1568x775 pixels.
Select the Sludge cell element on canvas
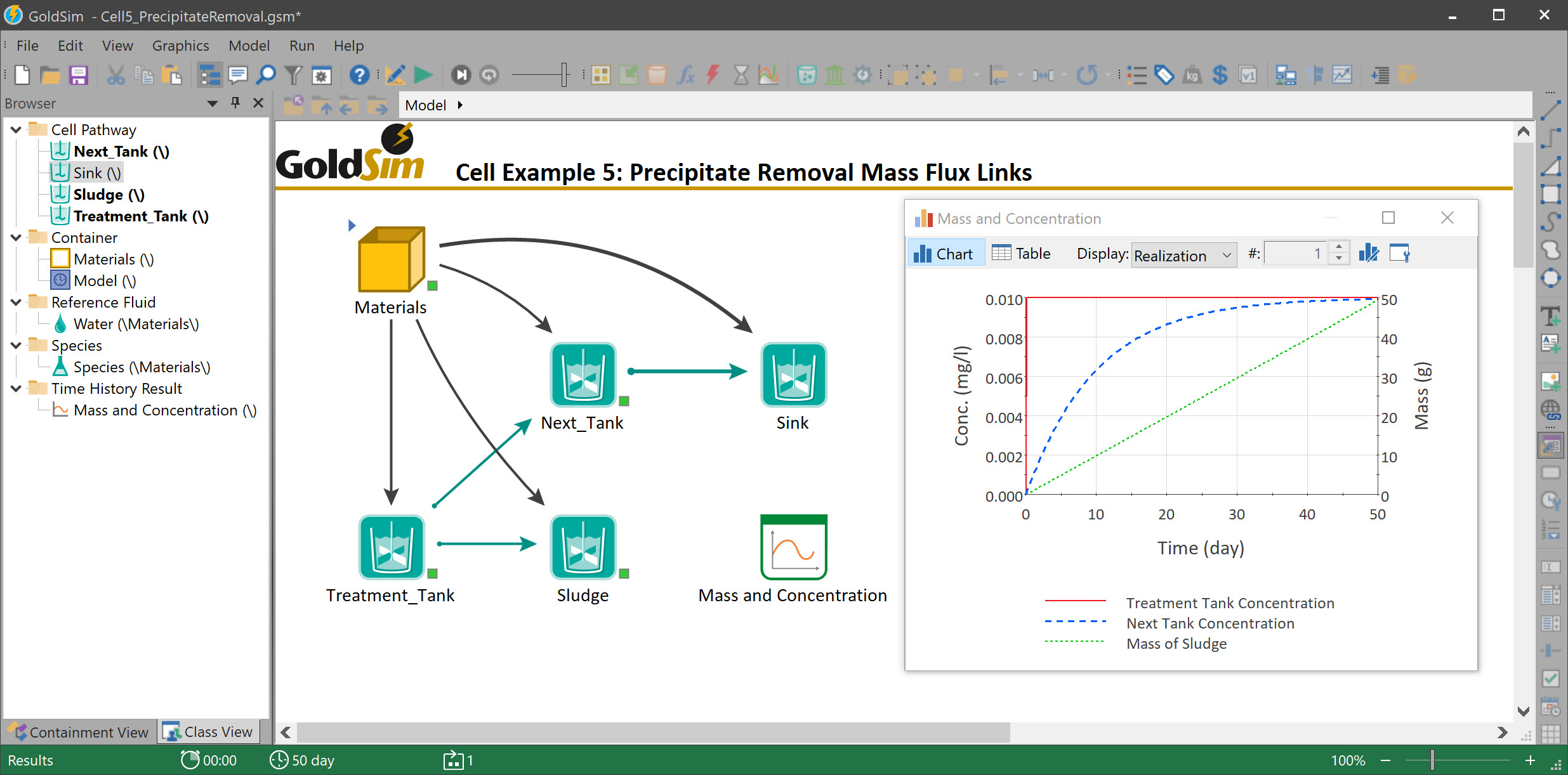[583, 547]
